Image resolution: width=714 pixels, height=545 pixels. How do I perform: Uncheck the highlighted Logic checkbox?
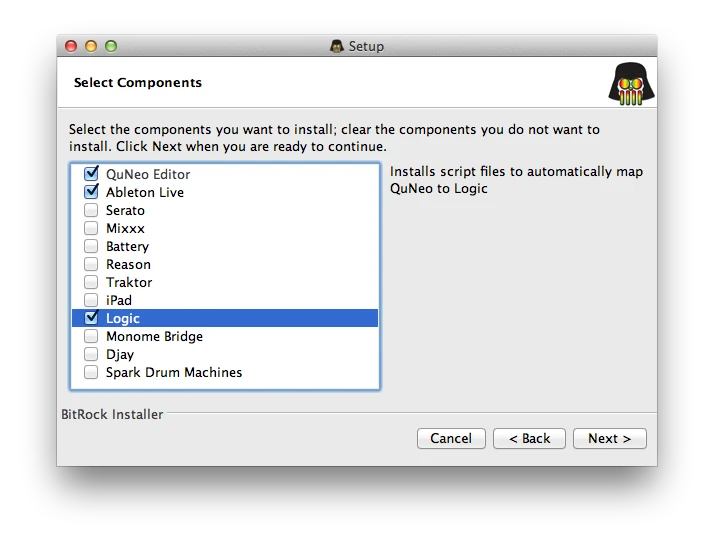click(91, 317)
